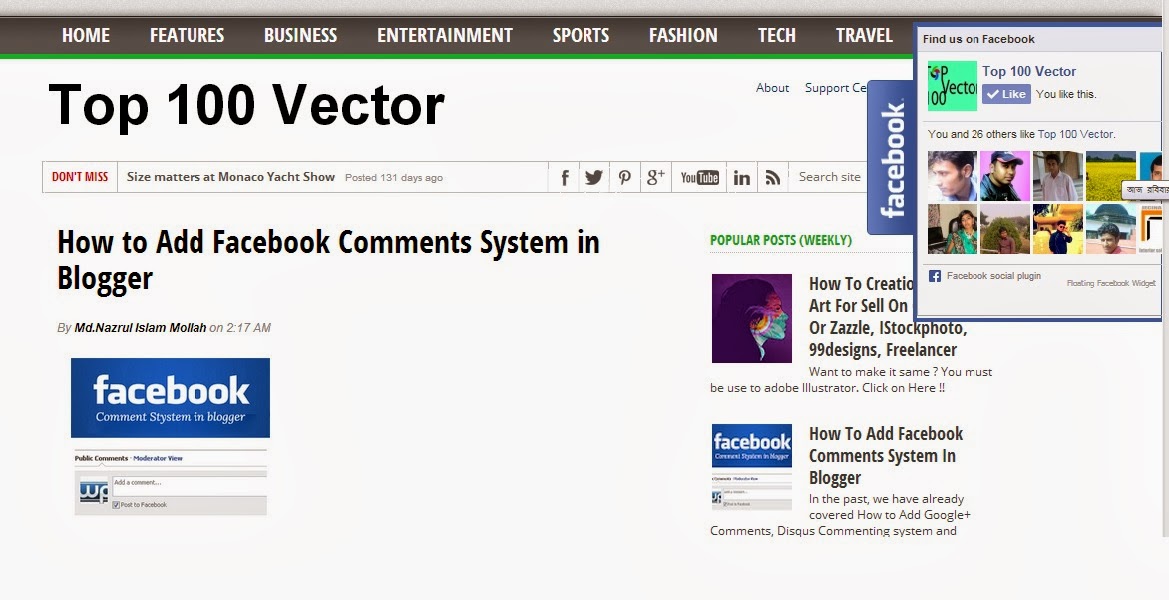Click the Top 100 Vector page logo in widget
Image resolution: width=1169 pixels, height=600 pixels.
[952, 86]
